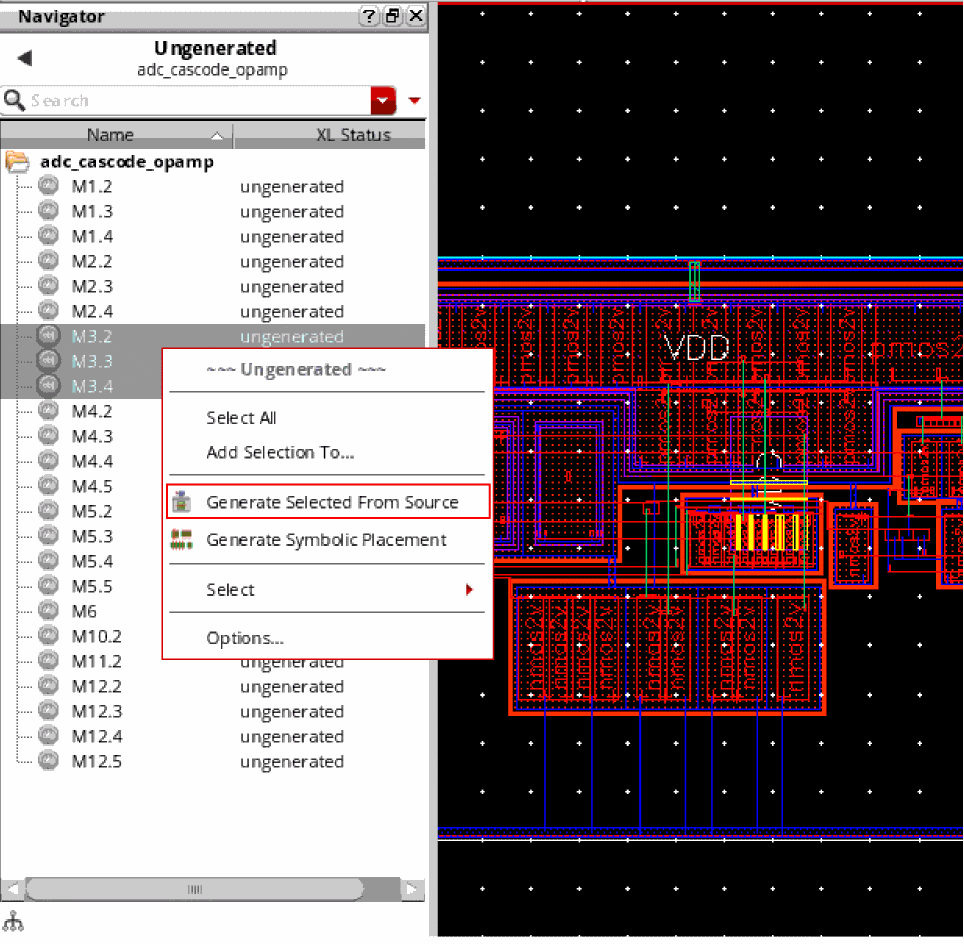Viewport: 964px width, 944px height.
Task: Click the back arrow in Navigator header
Action: (25, 58)
